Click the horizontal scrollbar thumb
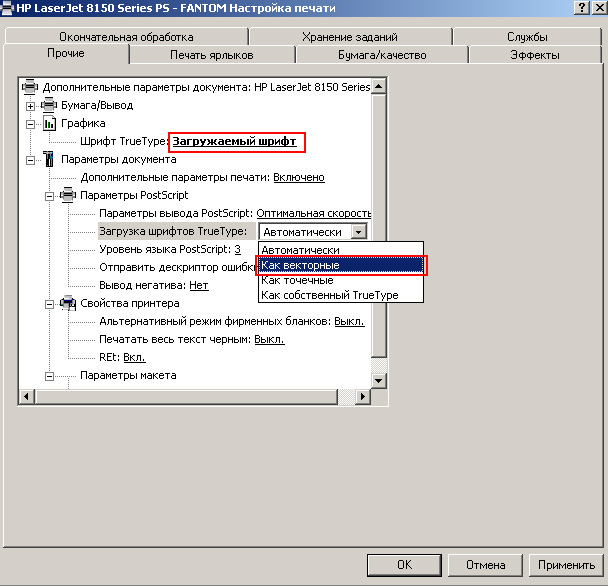Viewport: 608px width, 586px height. click(186, 396)
